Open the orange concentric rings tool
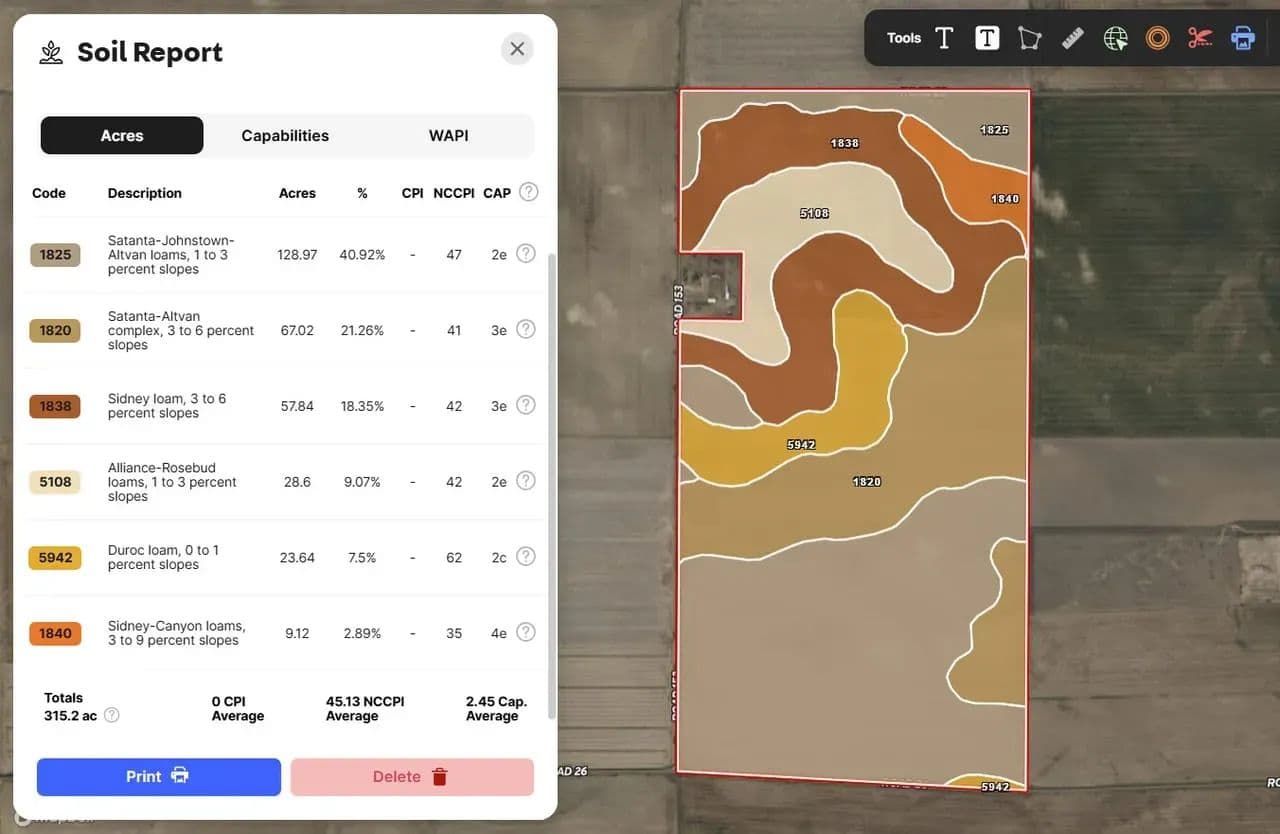Viewport: 1280px width, 834px height. [x=1158, y=38]
